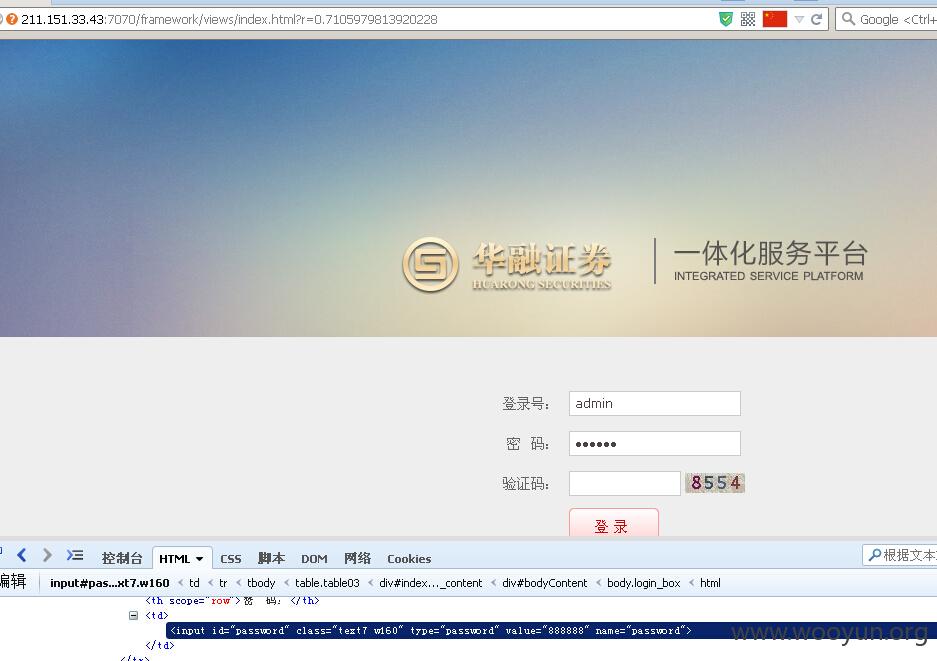
Task: Select input#pas...xt7.w160 breadcrumb
Action: point(109,583)
